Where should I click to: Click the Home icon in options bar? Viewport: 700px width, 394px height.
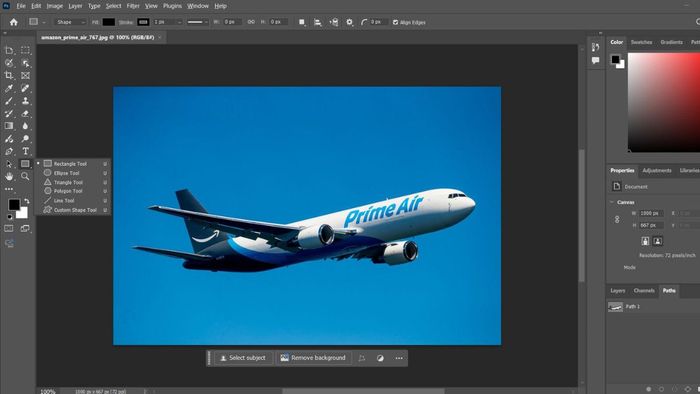(14, 22)
